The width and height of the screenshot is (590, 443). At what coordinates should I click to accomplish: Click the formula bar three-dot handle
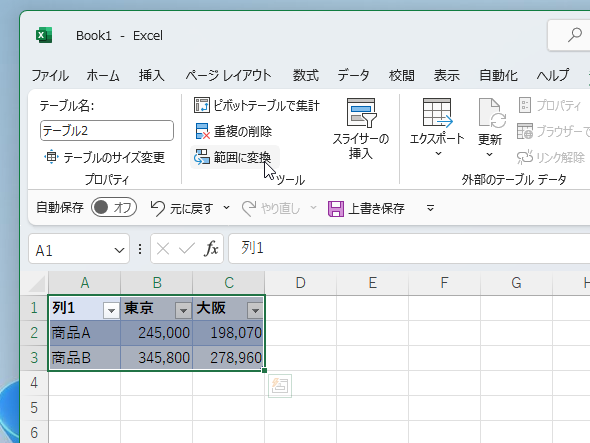tap(140, 249)
